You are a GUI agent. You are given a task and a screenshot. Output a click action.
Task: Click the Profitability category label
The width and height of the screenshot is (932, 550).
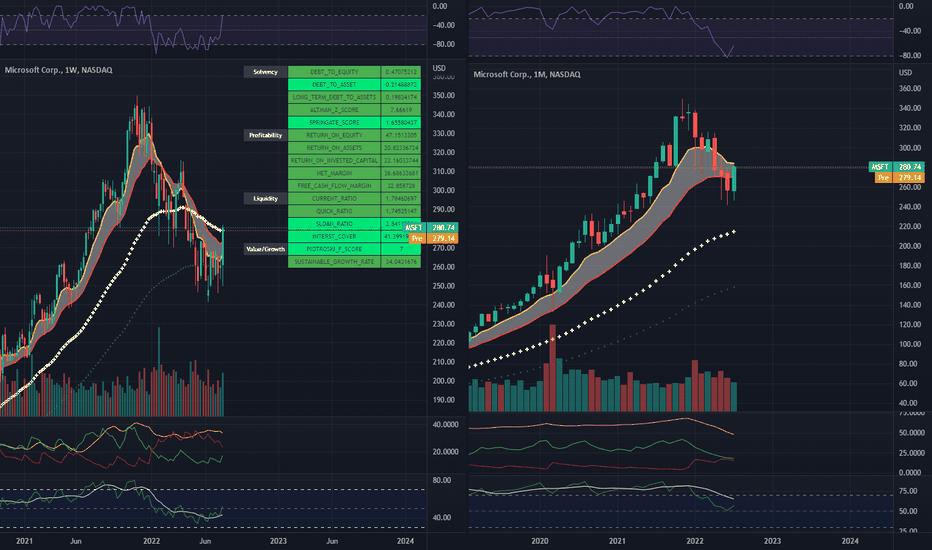point(266,136)
